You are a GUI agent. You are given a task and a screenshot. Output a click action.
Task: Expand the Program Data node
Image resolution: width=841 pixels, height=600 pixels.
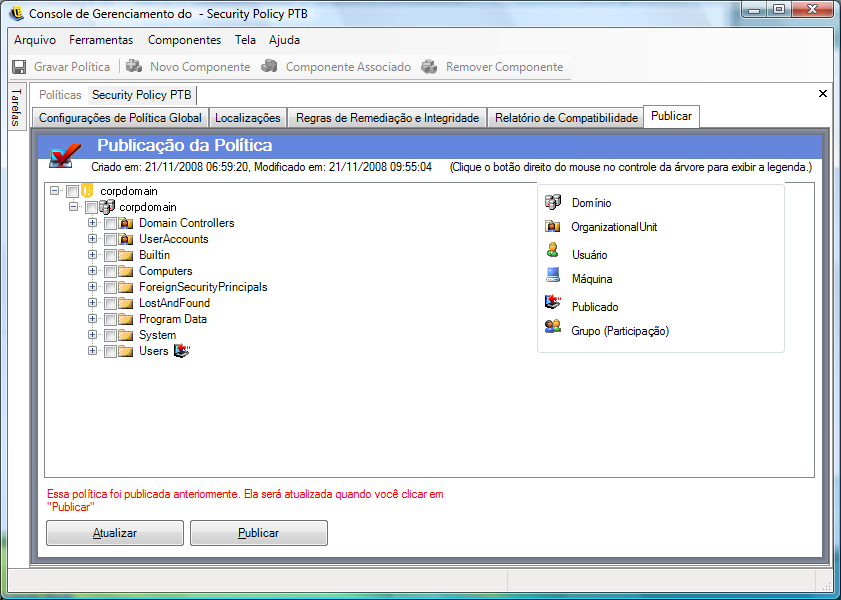92,318
